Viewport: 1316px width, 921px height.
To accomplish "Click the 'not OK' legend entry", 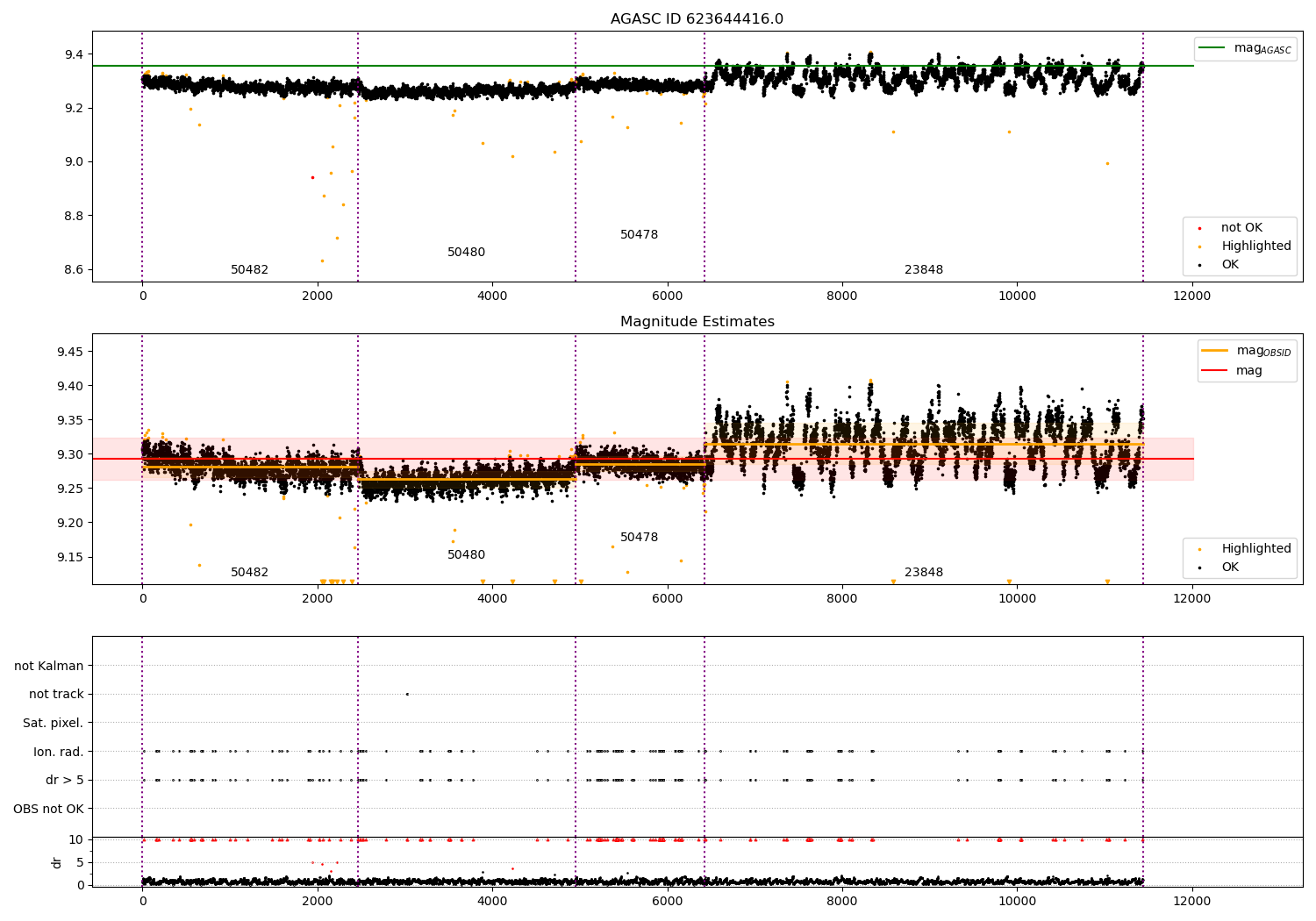I will coord(1230,228).
